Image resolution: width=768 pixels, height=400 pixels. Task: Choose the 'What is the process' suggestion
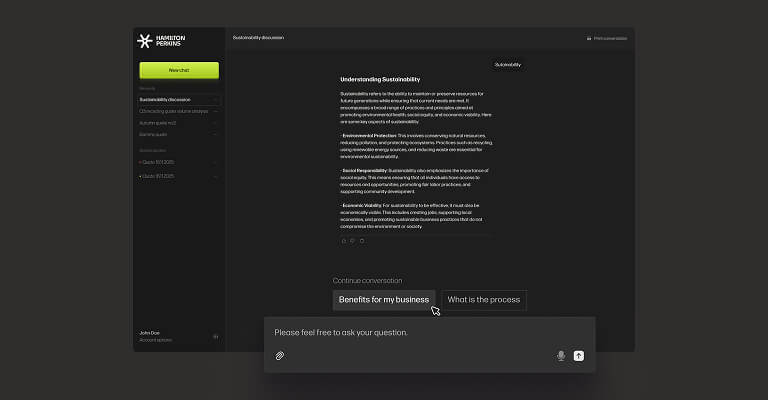click(x=483, y=300)
